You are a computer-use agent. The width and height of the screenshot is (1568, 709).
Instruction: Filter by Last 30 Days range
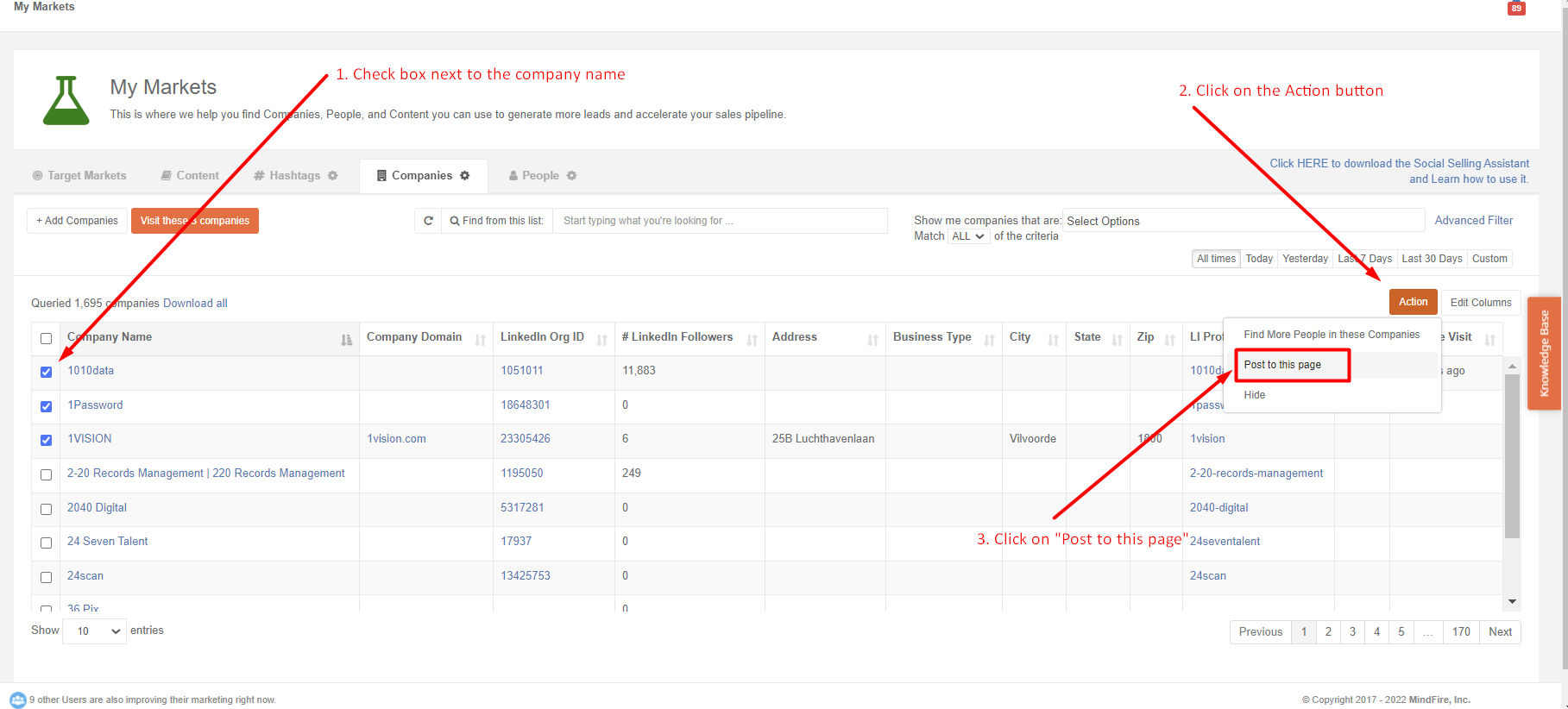pyautogui.click(x=1432, y=259)
